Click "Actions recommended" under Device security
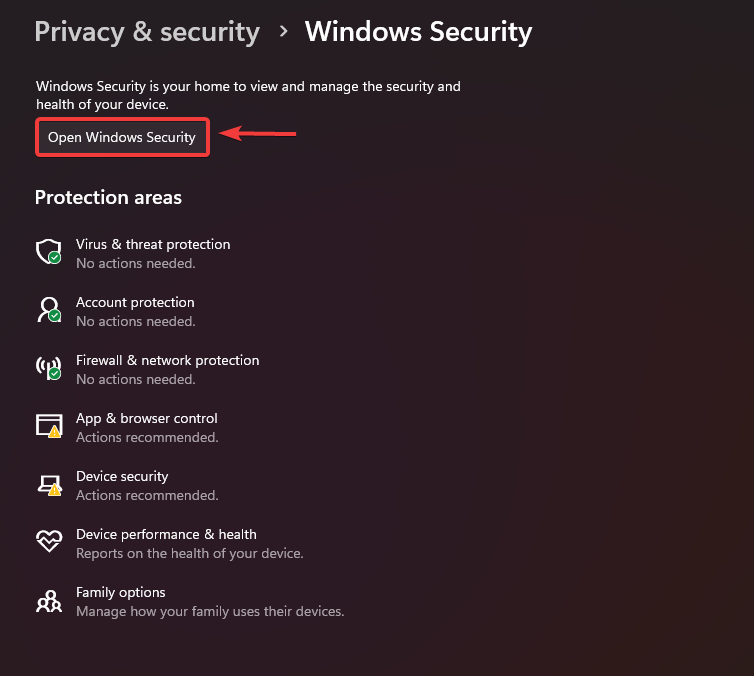754x676 pixels. (x=147, y=495)
